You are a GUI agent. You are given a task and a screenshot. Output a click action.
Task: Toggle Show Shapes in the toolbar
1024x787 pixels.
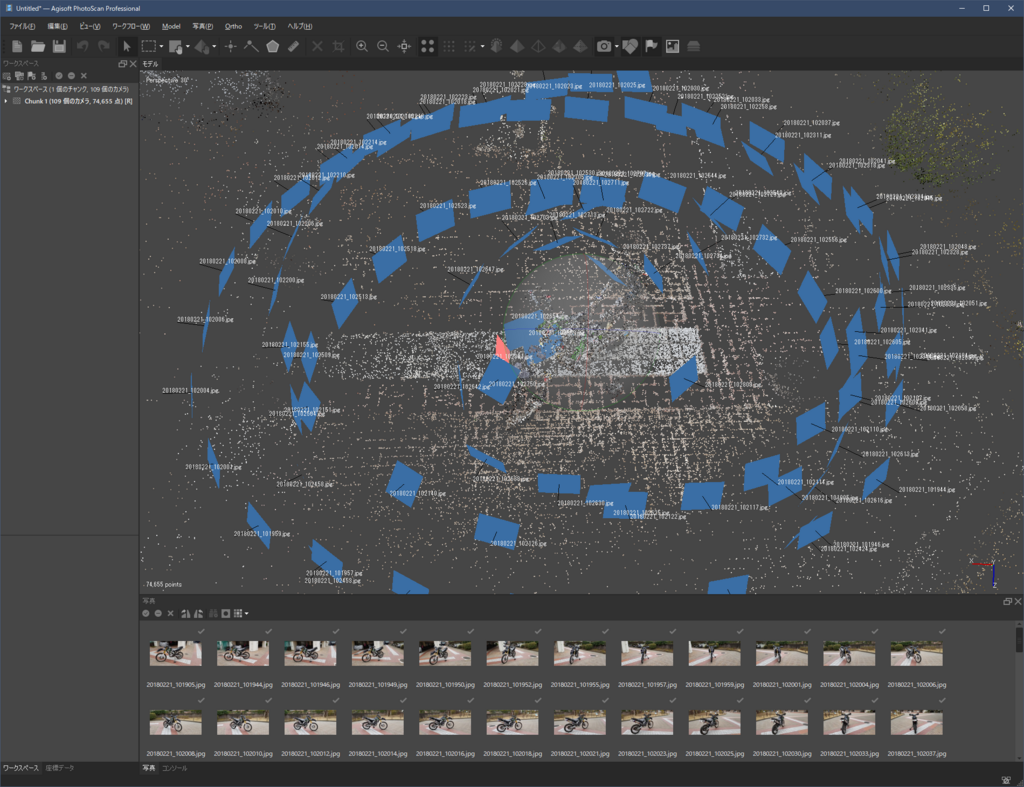(630, 46)
